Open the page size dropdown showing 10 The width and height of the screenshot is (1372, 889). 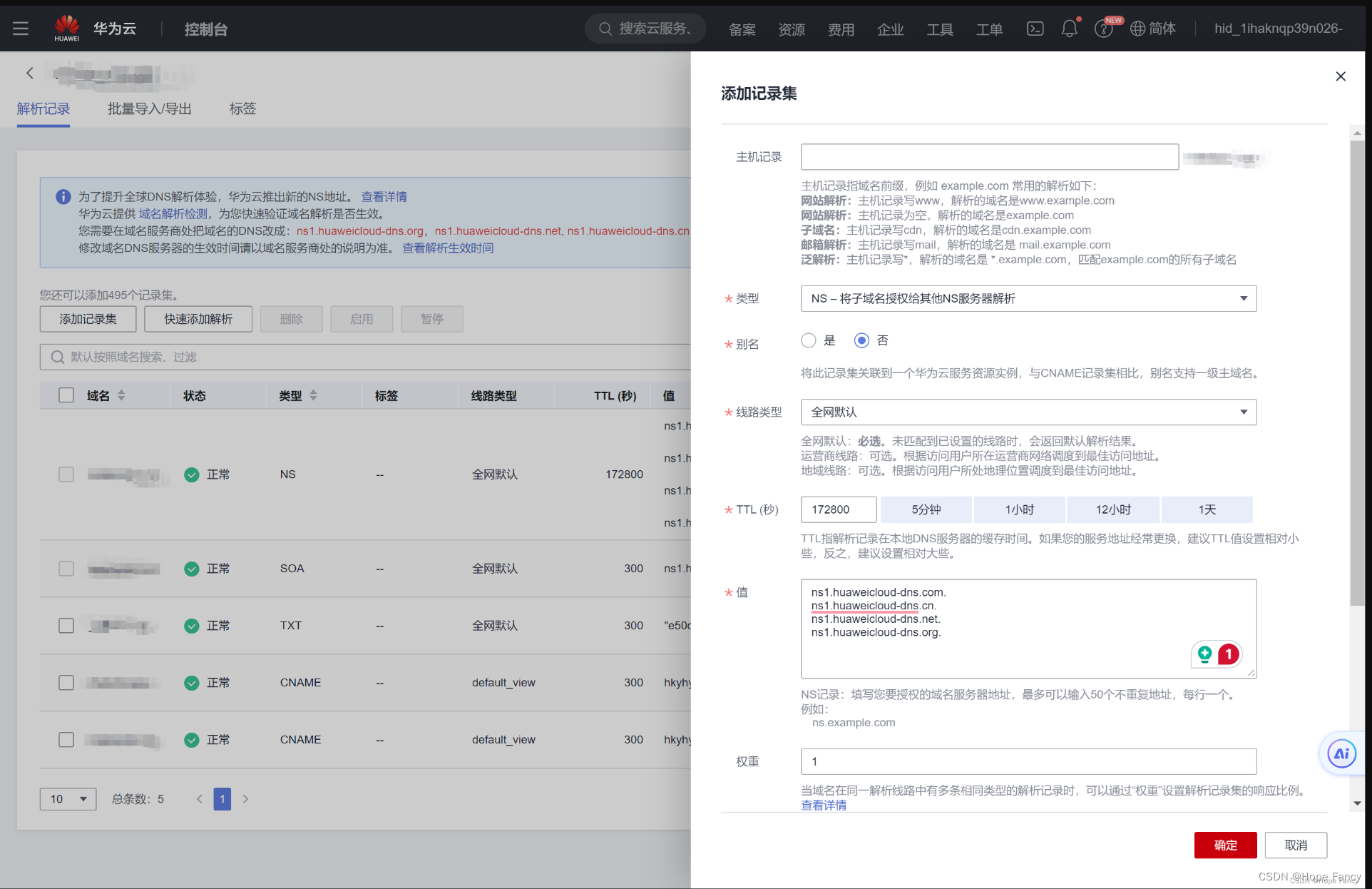[68, 799]
